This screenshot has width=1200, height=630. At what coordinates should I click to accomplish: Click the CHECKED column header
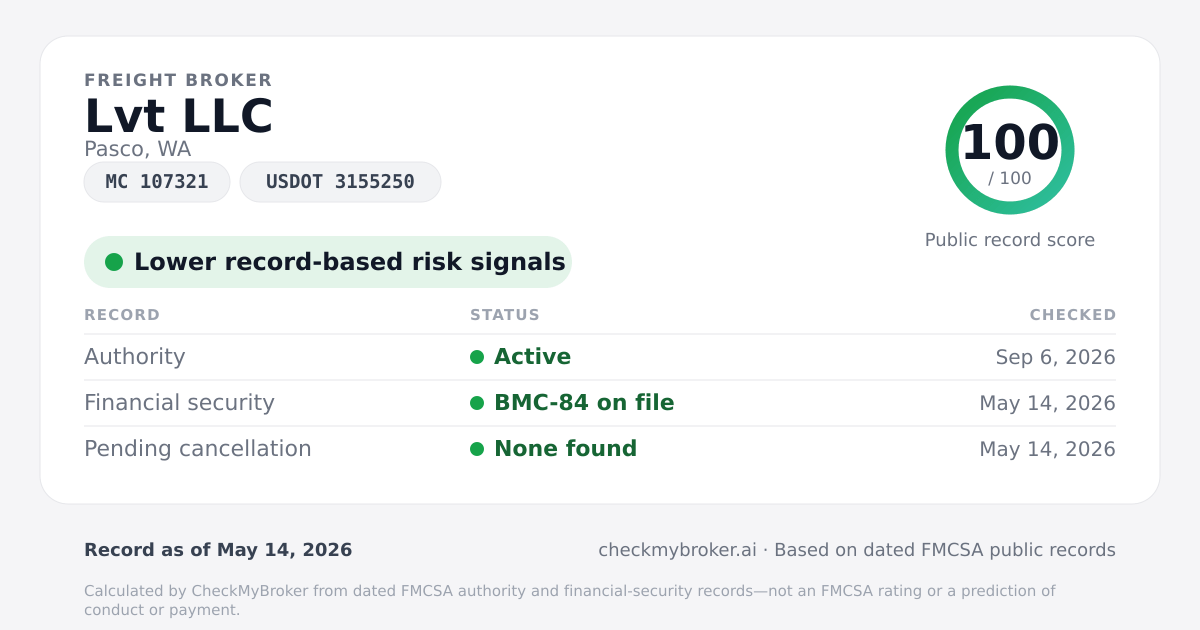click(x=1073, y=315)
